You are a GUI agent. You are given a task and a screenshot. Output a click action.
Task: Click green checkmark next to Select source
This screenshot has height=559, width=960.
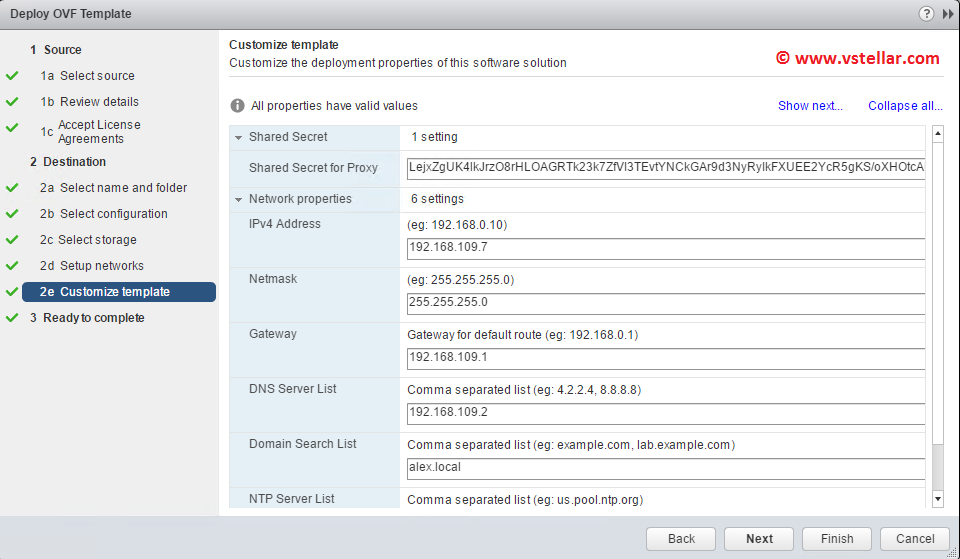coord(12,76)
